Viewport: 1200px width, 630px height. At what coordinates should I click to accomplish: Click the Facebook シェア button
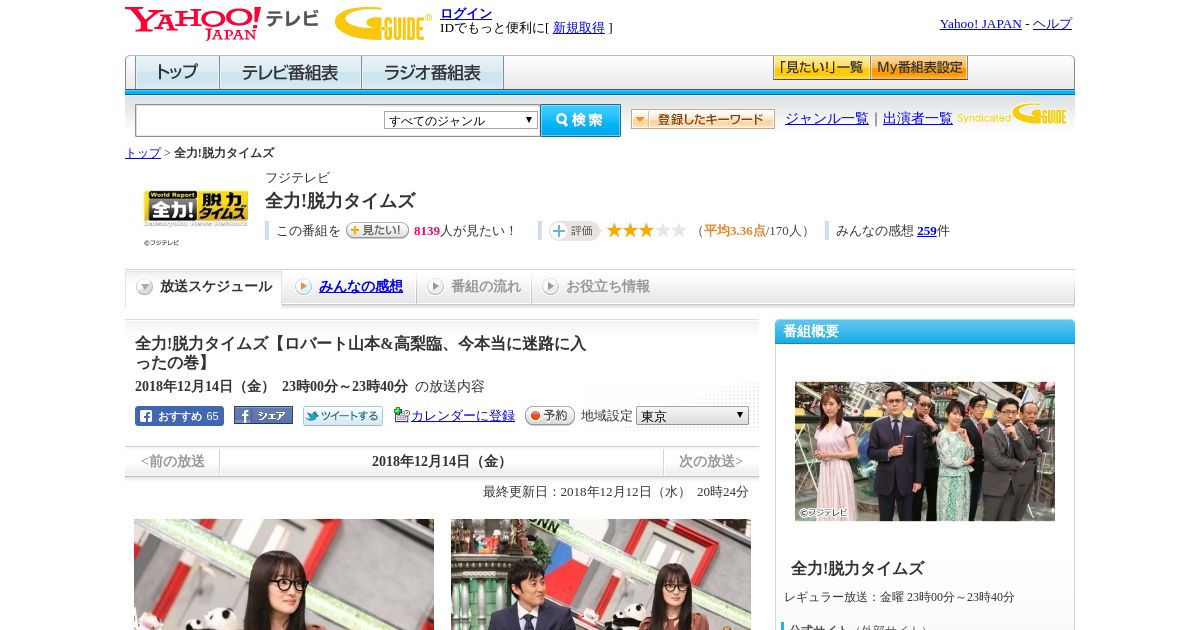pyautogui.click(x=263, y=415)
